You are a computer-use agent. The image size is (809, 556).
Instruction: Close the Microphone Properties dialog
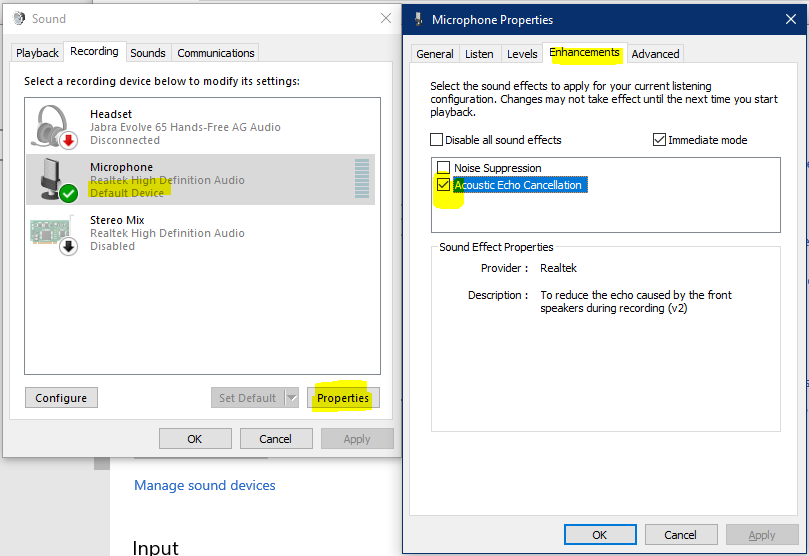tap(790, 20)
